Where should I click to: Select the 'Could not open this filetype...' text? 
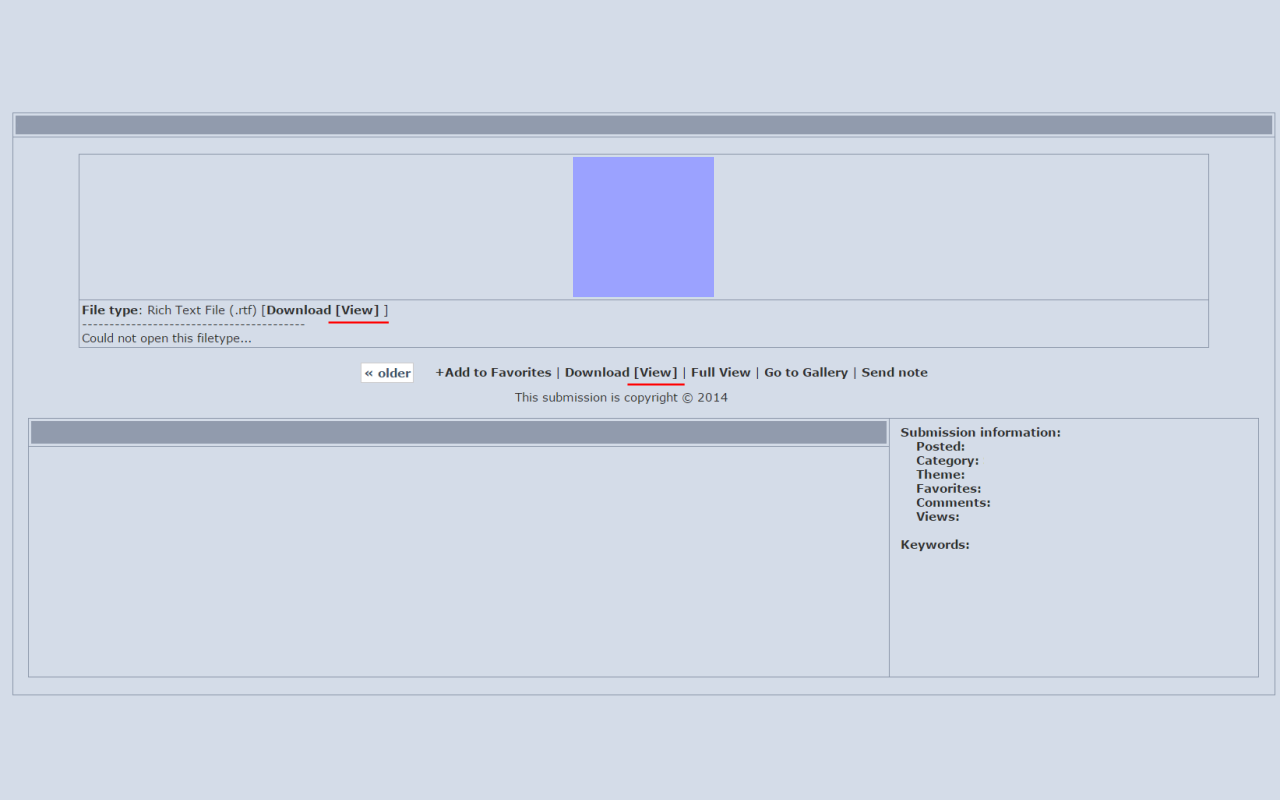167,338
